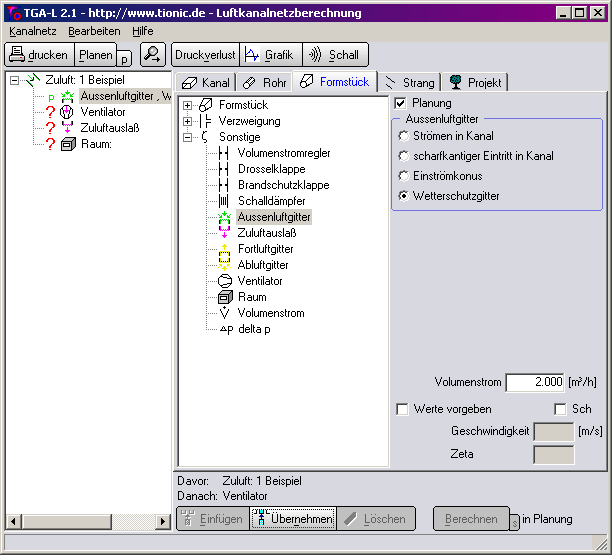Uncheck the Planung checkbox
The height and width of the screenshot is (555, 612).
point(401,103)
